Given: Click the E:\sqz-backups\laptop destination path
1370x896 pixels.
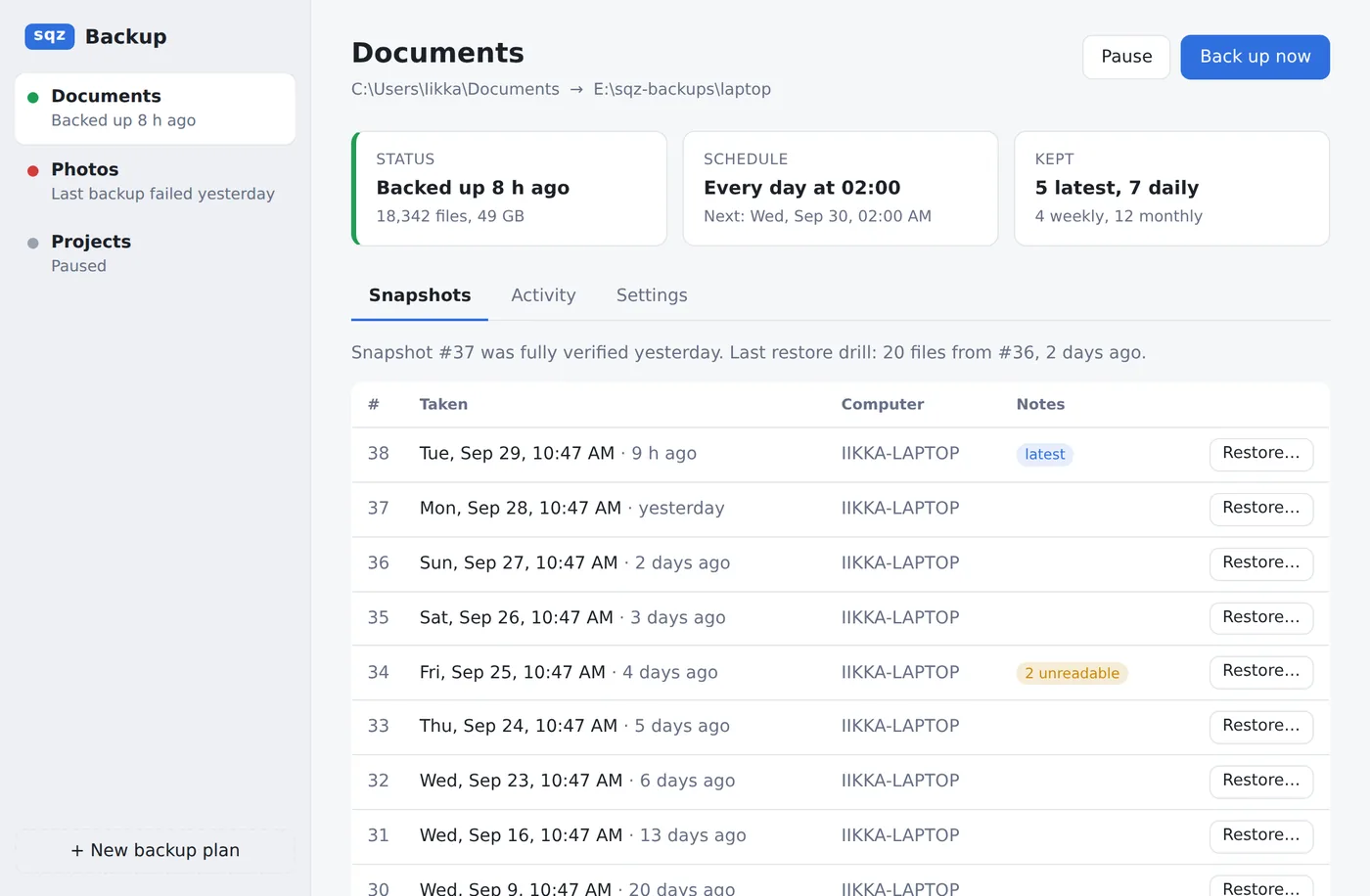Looking at the screenshot, I should 682,89.
